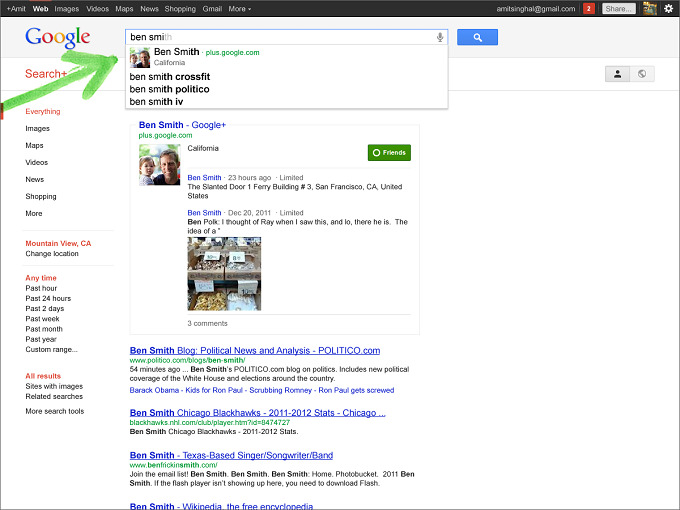Filter results by Past year
Screen dimensions: 680x510
pos(41,339)
